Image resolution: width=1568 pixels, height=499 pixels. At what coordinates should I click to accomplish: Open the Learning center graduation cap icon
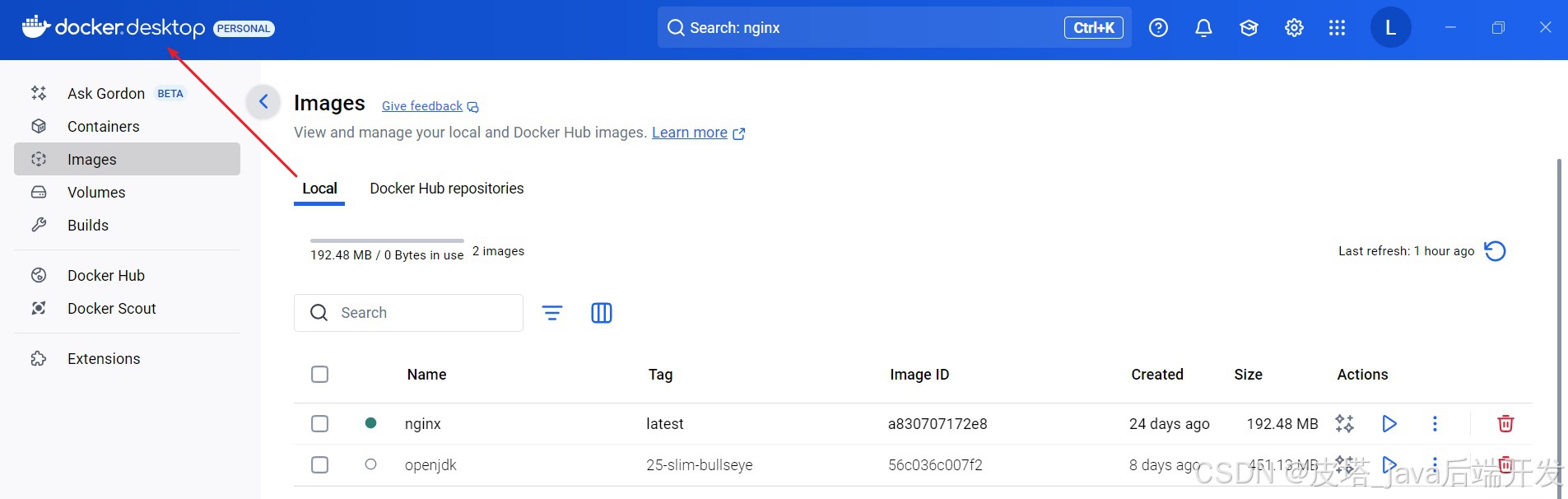pyautogui.click(x=1249, y=28)
